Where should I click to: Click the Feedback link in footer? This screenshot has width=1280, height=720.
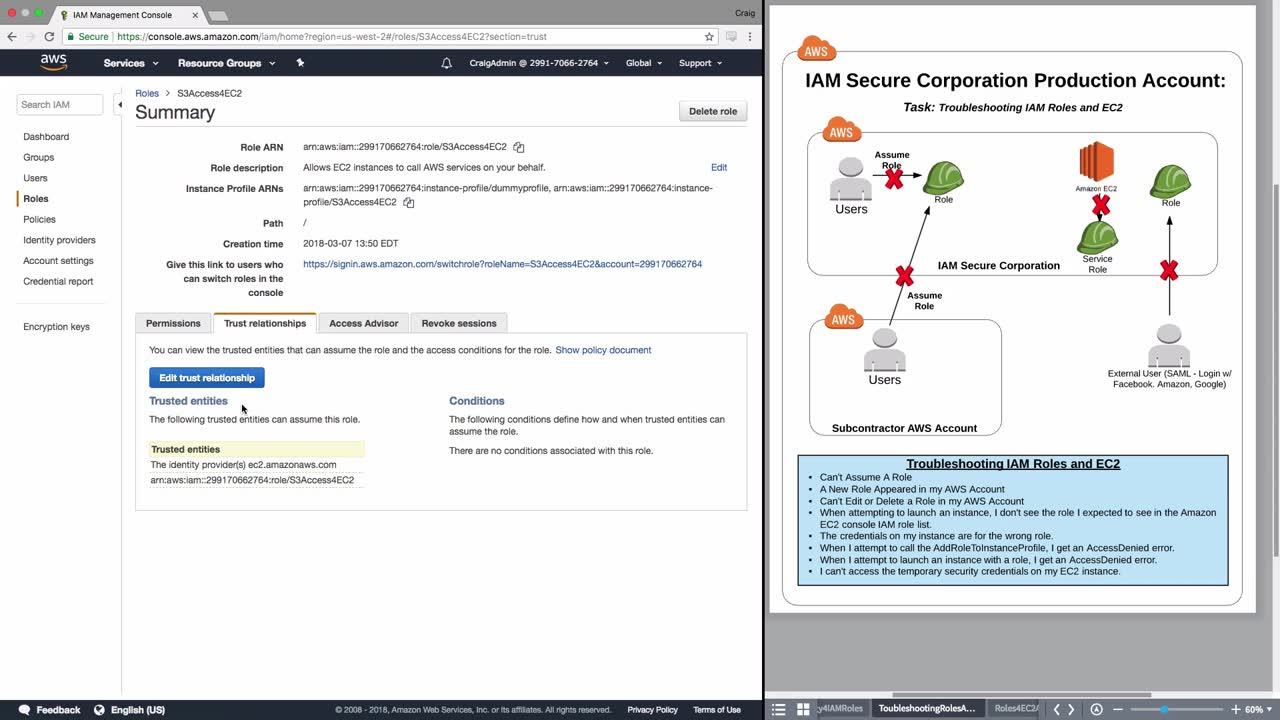coord(58,710)
